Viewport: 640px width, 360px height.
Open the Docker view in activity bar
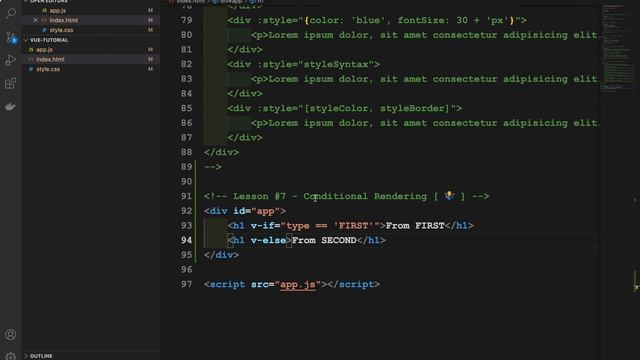pos(11,107)
